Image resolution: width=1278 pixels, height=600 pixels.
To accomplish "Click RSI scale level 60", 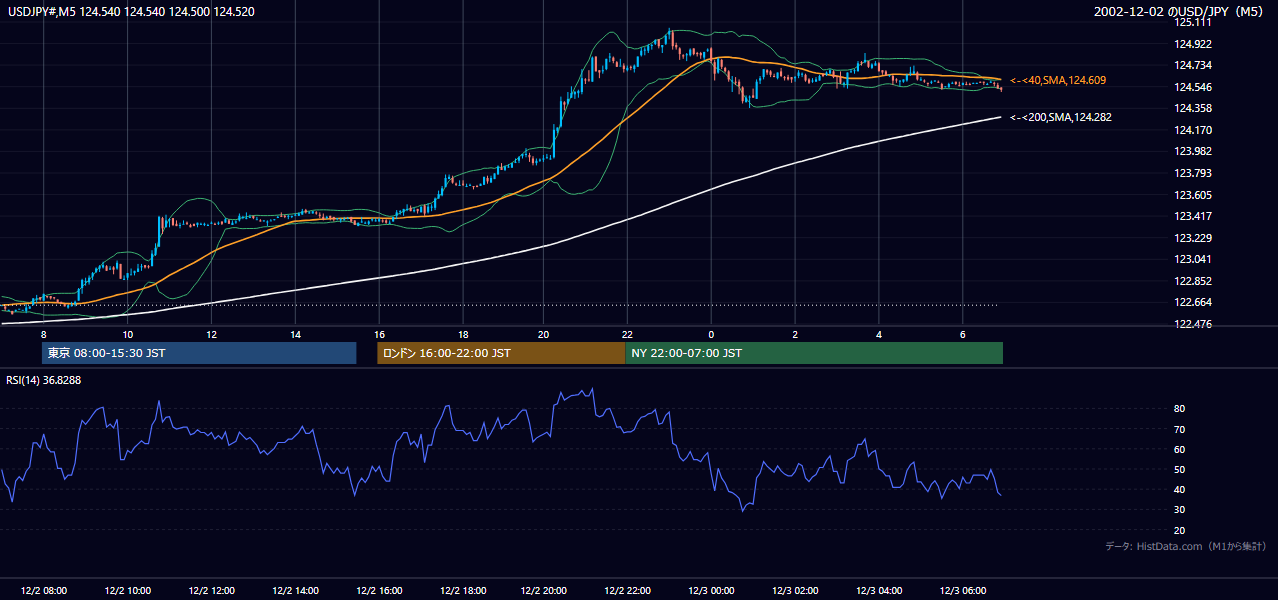I will 1180,450.
